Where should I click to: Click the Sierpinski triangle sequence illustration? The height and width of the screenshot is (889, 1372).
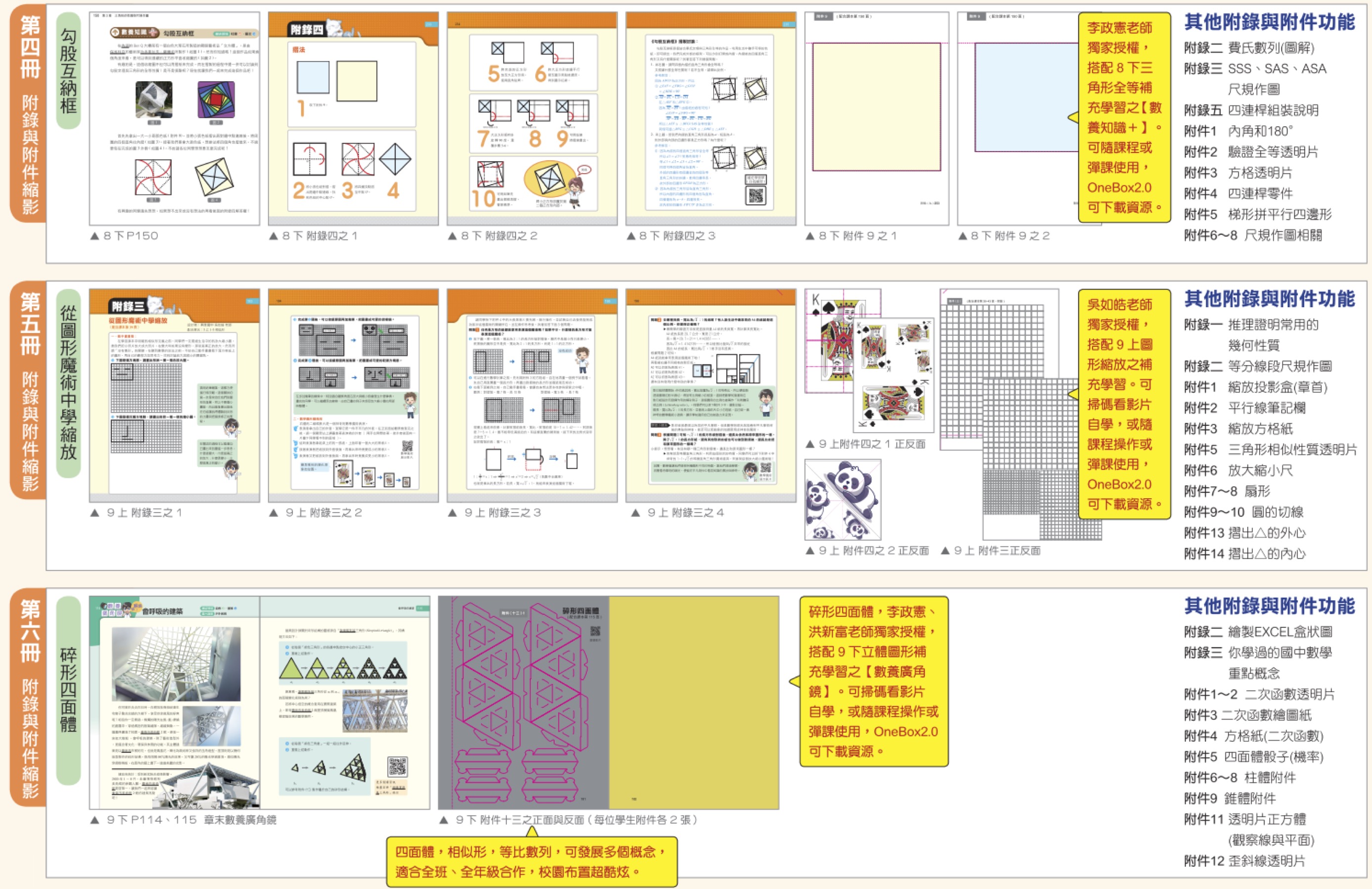pyautogui.click(x=342, y=669)
